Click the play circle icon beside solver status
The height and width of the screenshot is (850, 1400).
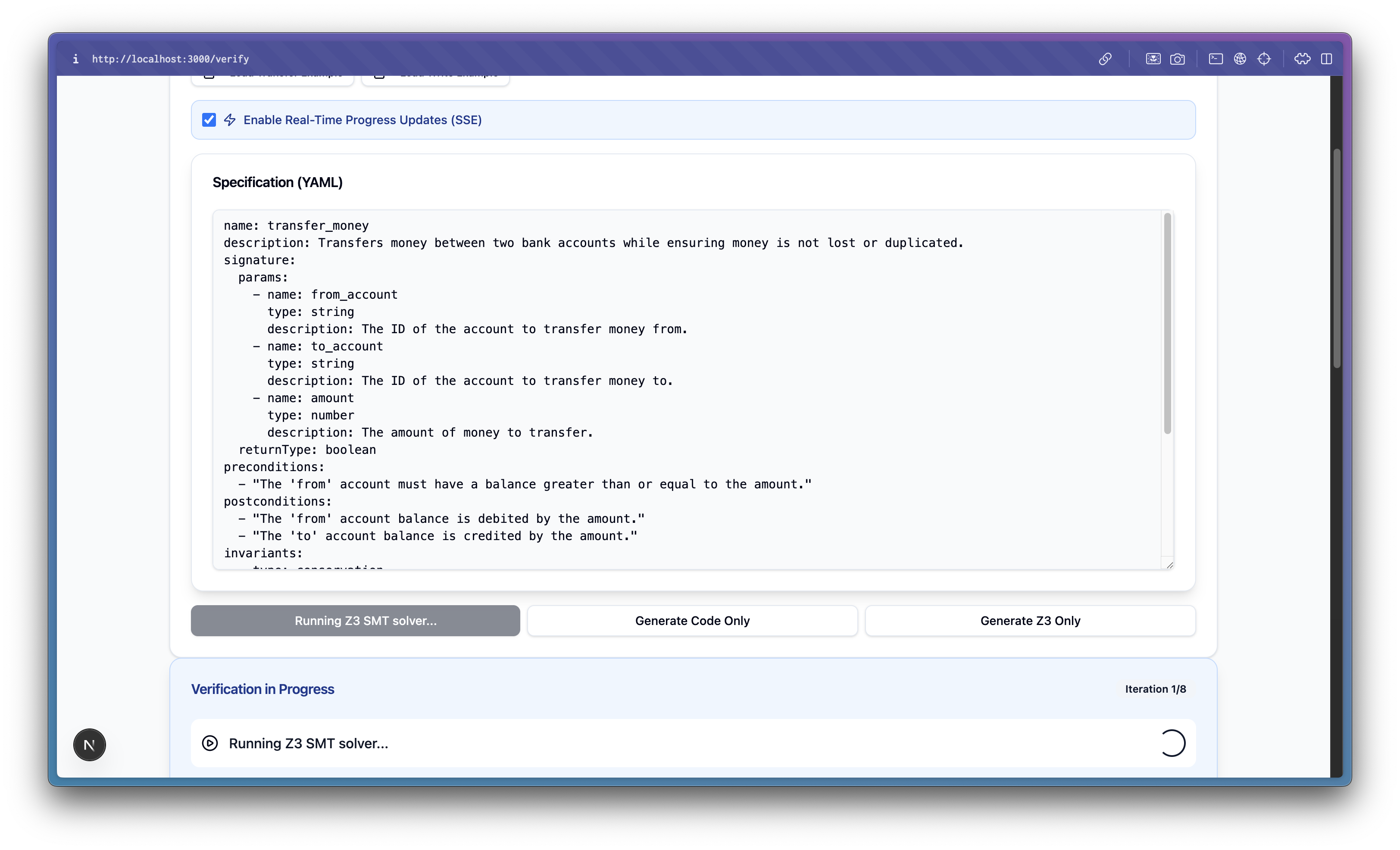(209, 743)
